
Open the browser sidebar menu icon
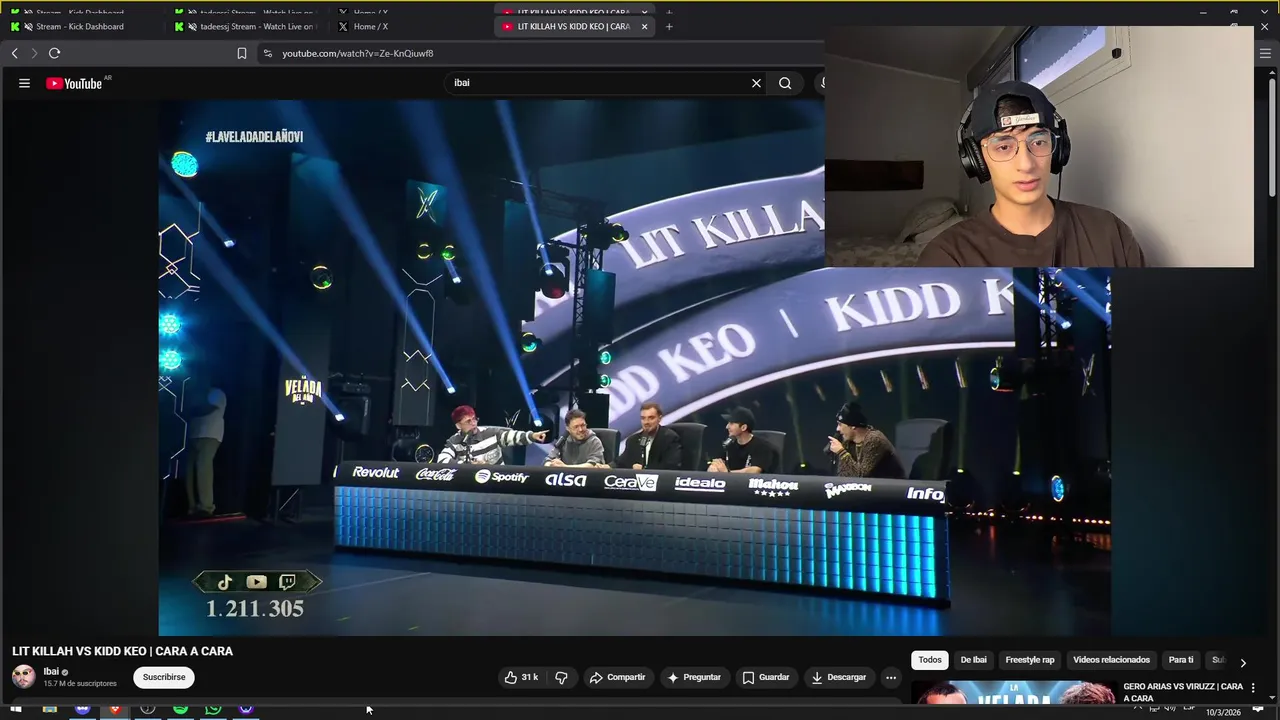tap(1265, 53)
